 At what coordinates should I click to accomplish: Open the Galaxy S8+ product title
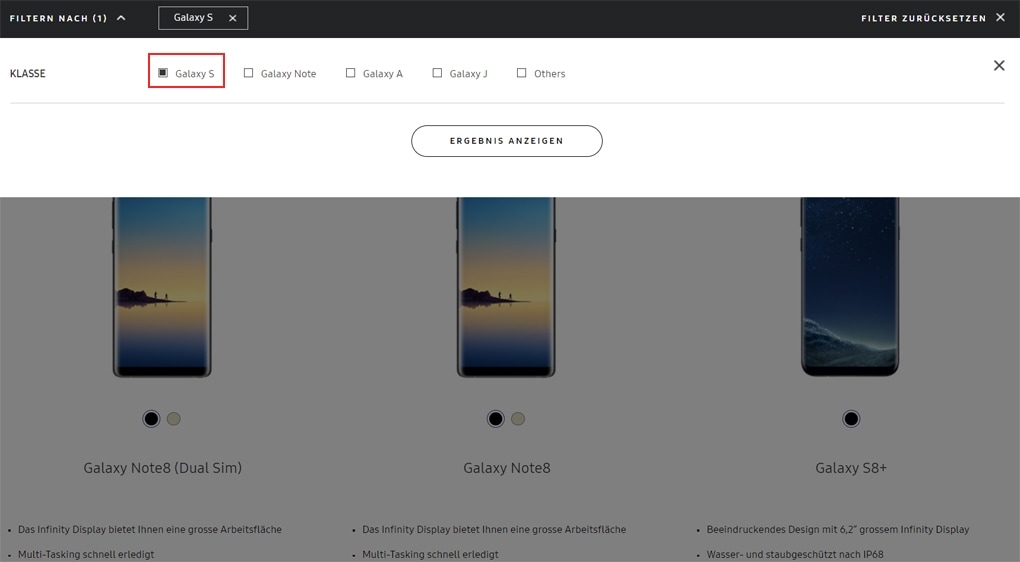coord(851,468)
